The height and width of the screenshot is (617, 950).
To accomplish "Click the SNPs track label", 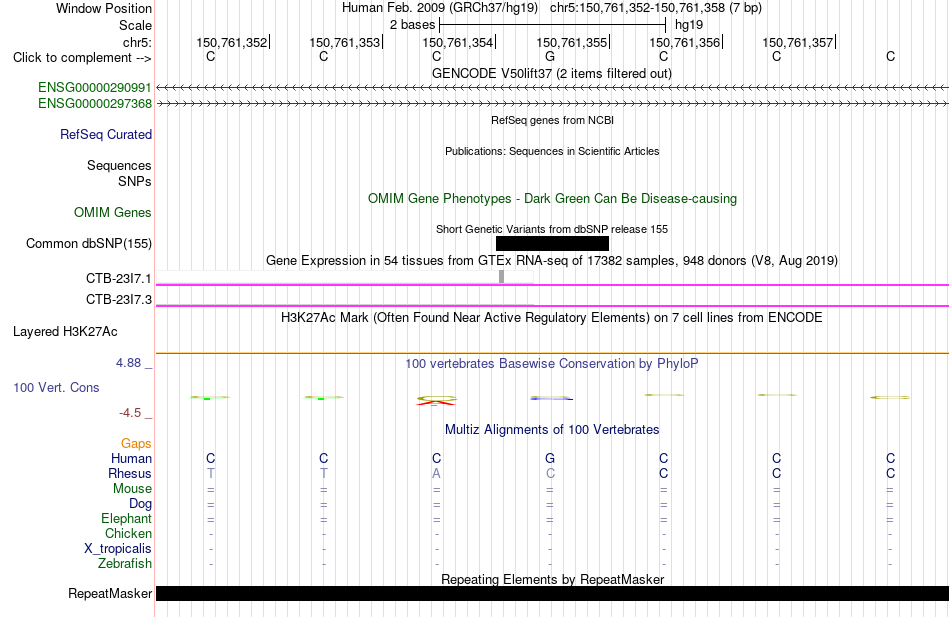I will pos(135,181).
